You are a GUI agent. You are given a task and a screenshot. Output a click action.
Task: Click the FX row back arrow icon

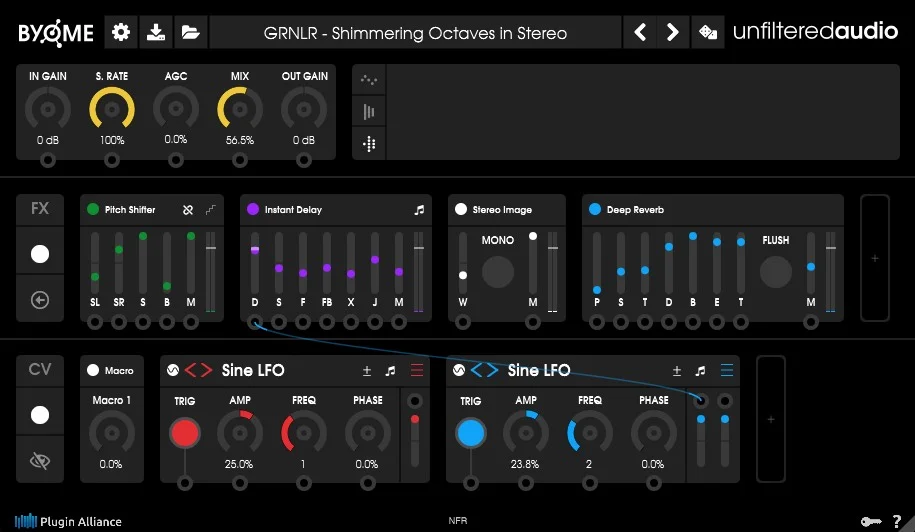click(40, 300)
